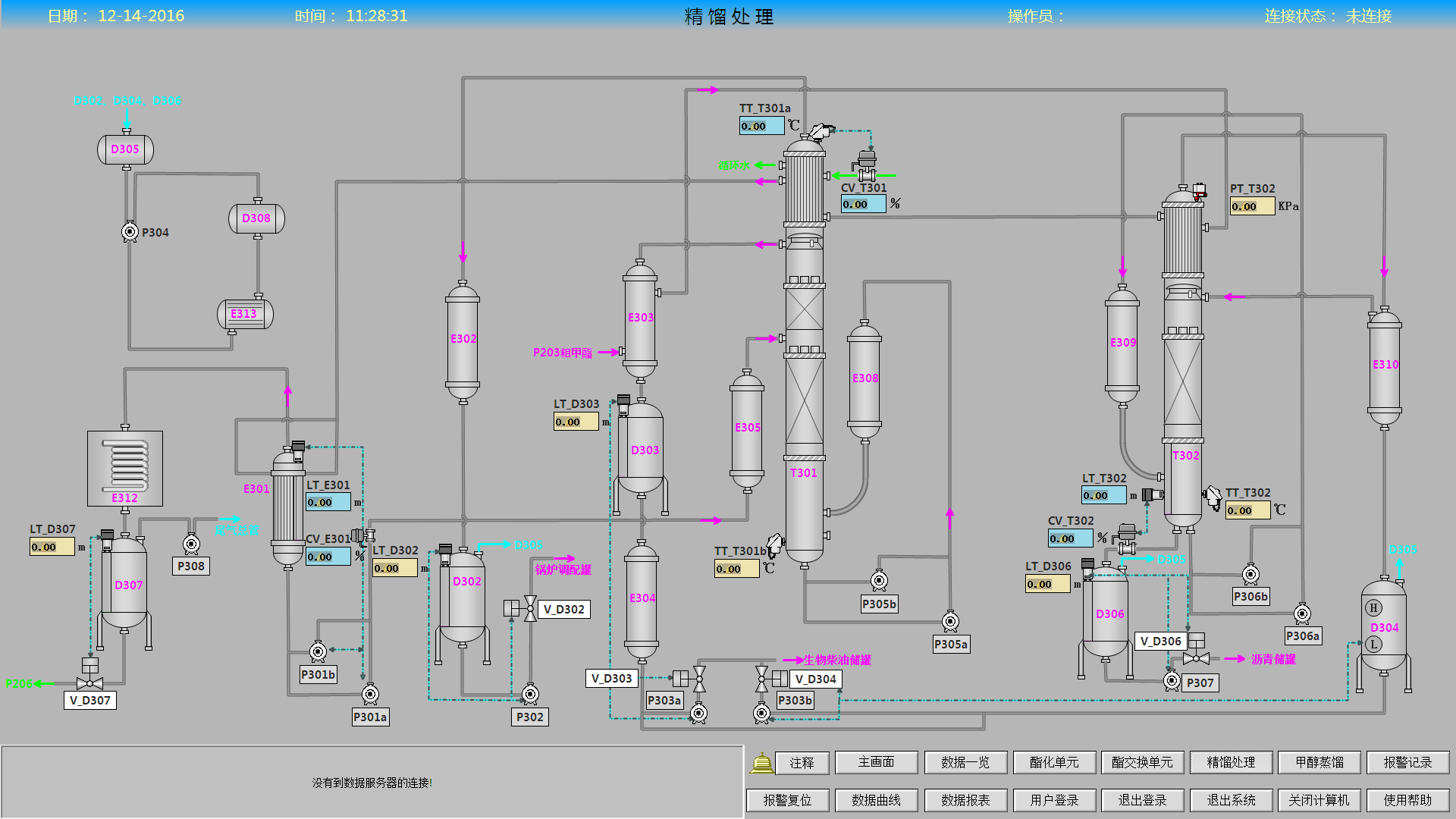This screenshot has width=1456, height=819.
Task: Click the D305 tank vessel
Action: [x=126, y=149]
